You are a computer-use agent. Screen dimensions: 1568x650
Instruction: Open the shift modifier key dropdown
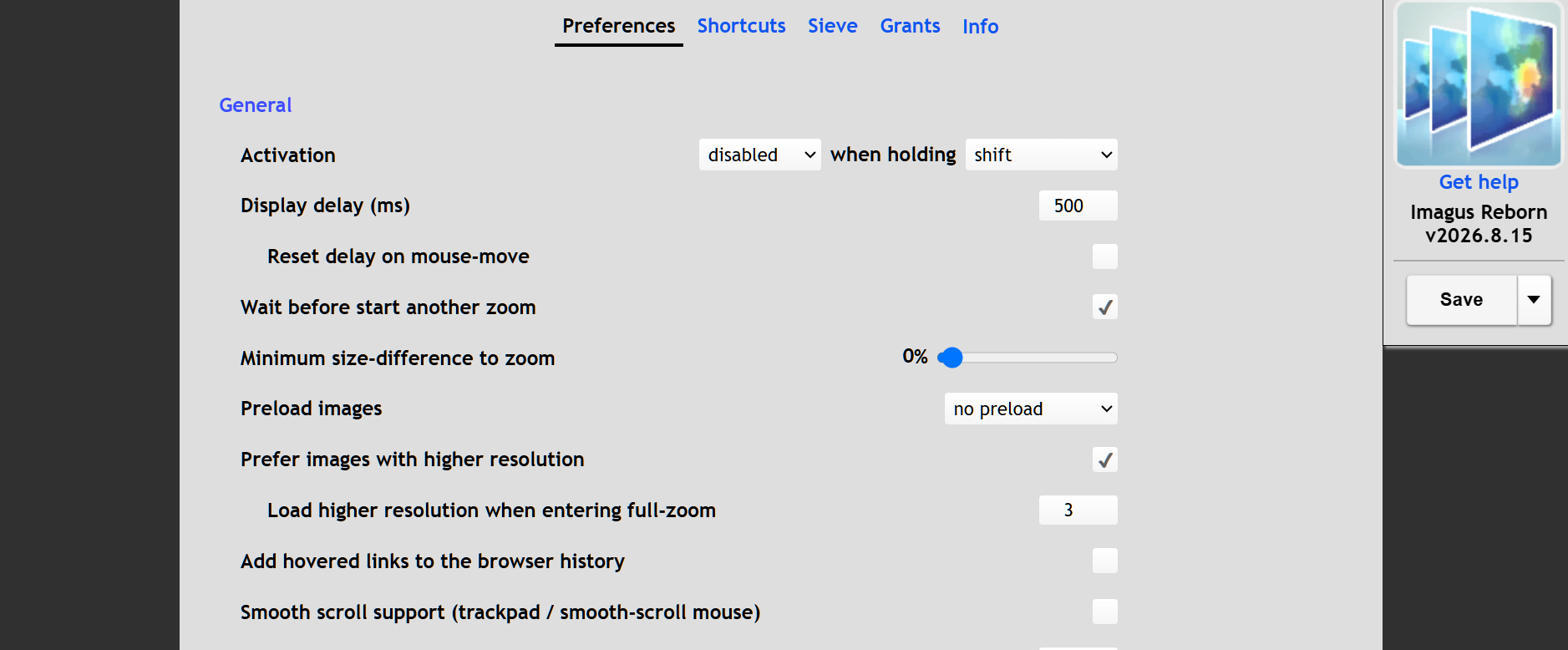click(x=1041, y=155)
